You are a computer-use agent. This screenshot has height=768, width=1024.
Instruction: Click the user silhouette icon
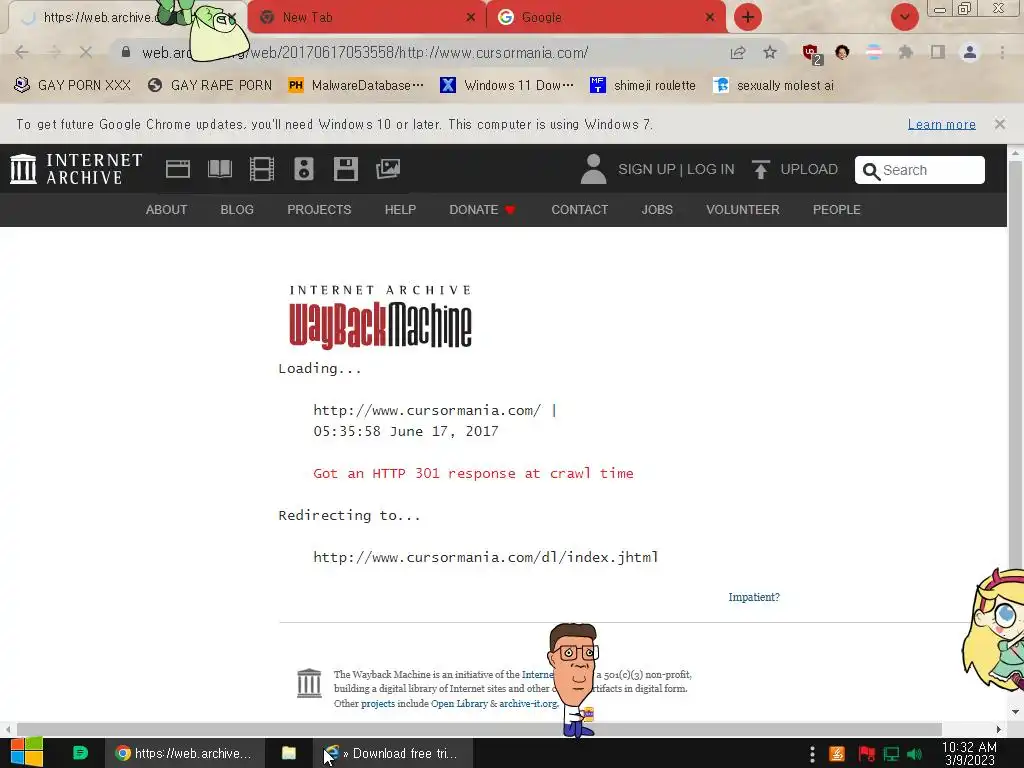click(593, 169)
